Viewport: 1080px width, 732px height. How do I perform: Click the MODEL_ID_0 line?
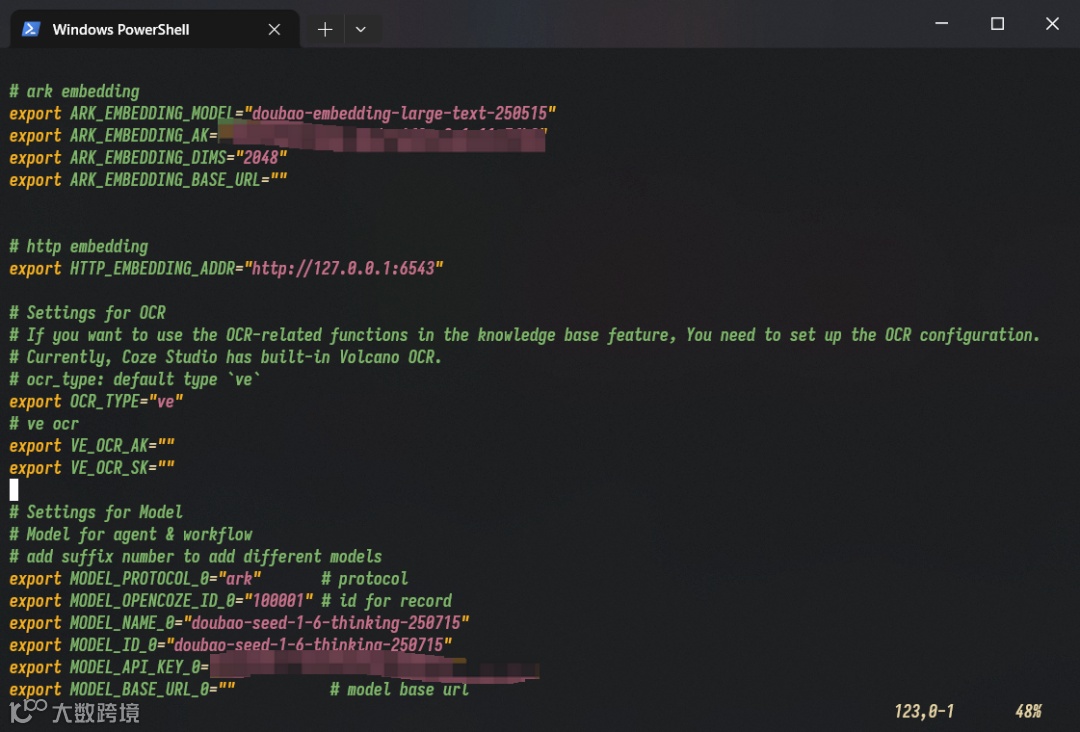pos(231,645)
